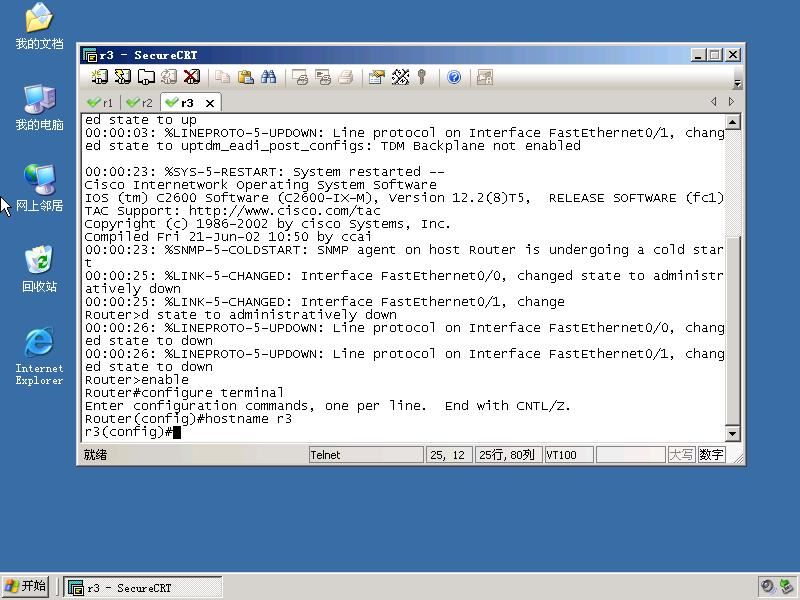Click the 大写 Caps Lock status indicator
The height and width of the screenshot is (600, 800).
(x=681, y=455)
